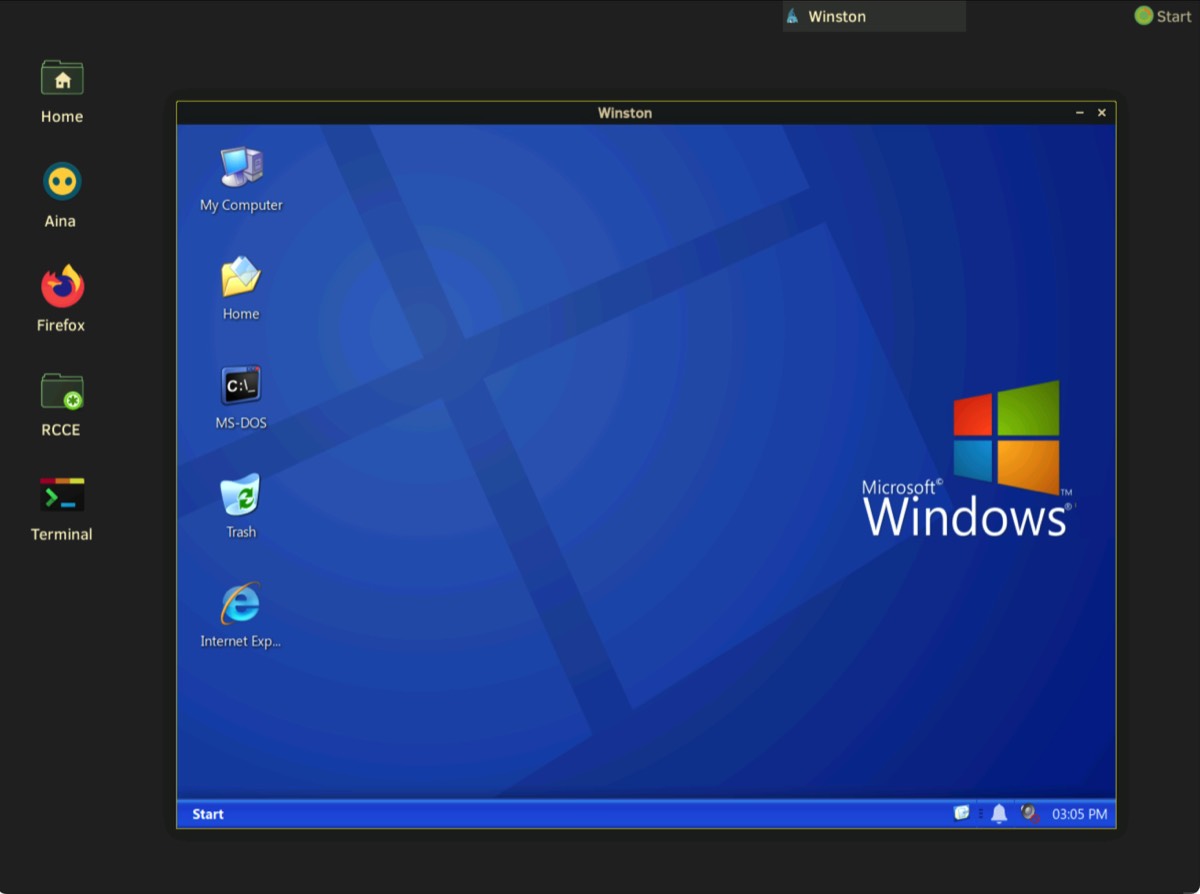
Task: Open the blue Start menu in taskbar
Action: [208, 814]
